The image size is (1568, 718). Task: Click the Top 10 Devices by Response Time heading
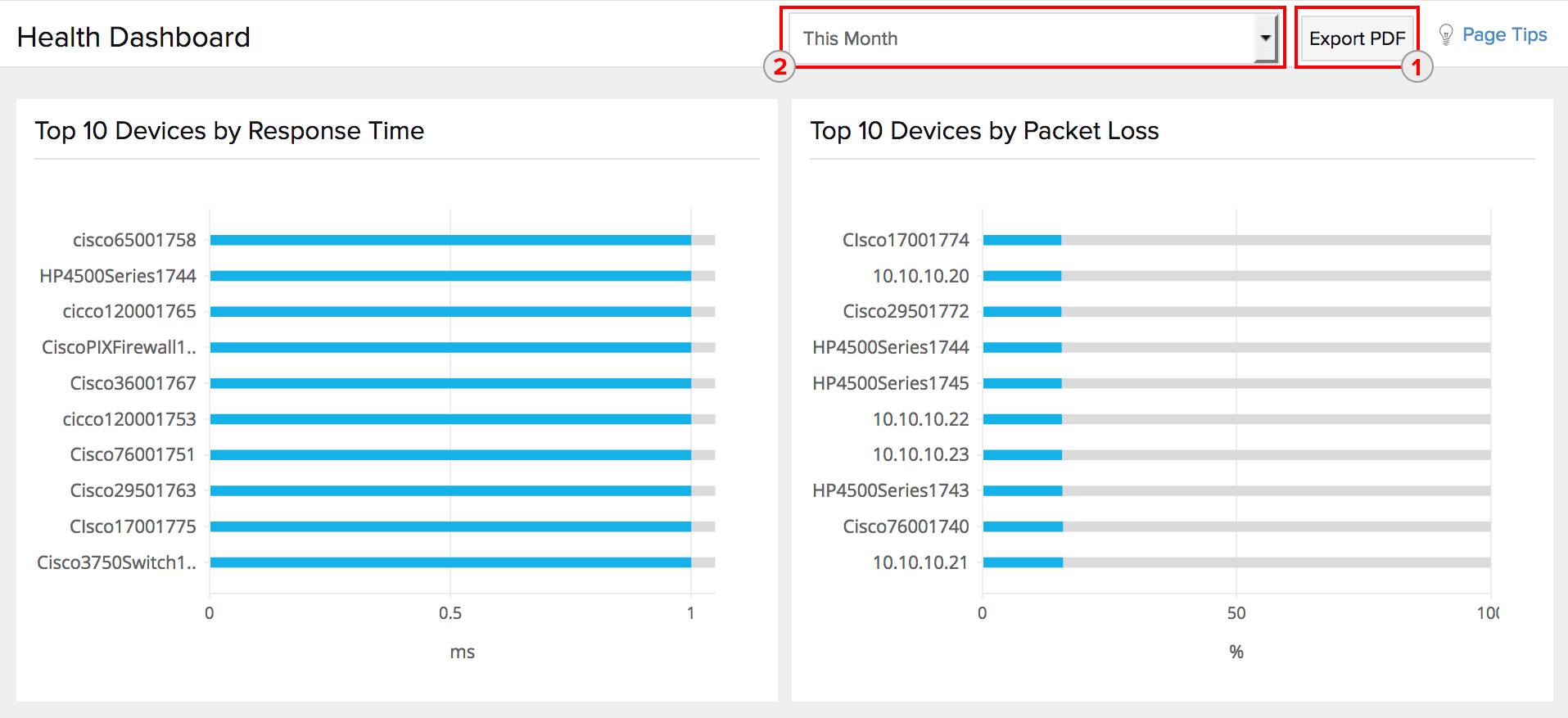coord(229,131)
